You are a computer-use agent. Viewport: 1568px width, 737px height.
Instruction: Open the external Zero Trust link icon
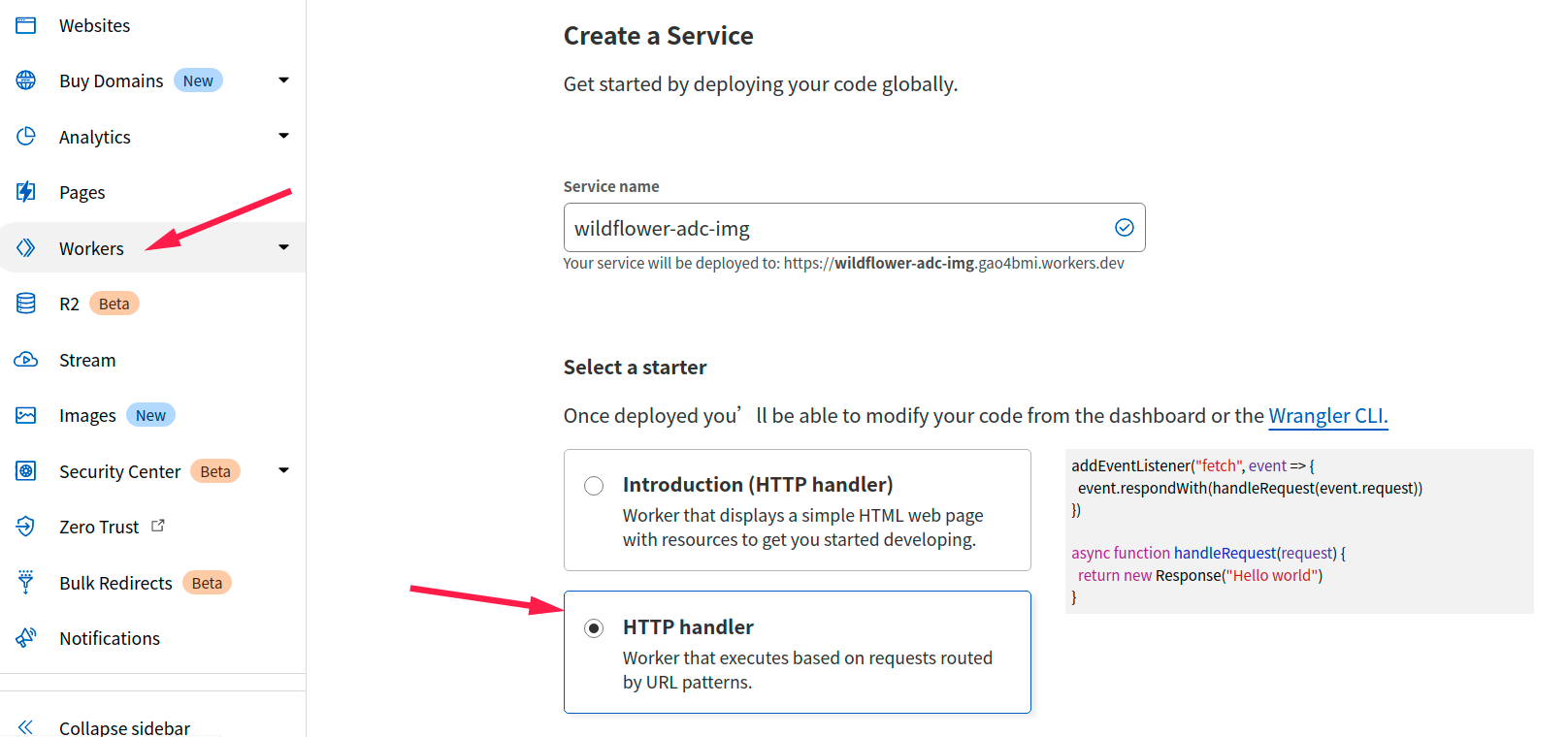tap(158, 526)
